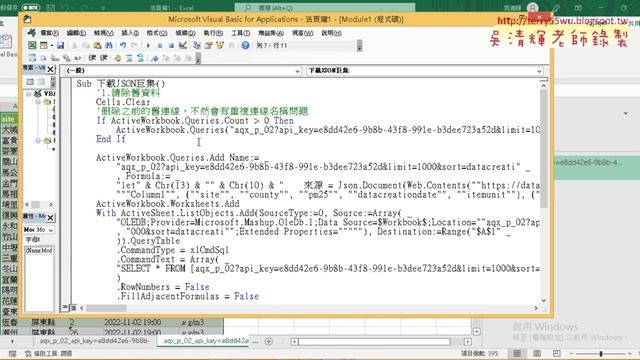Viewport: 640px width, 360px height.
Task: Collapse second folder node in project tree
Action: [x=38, y=141]
